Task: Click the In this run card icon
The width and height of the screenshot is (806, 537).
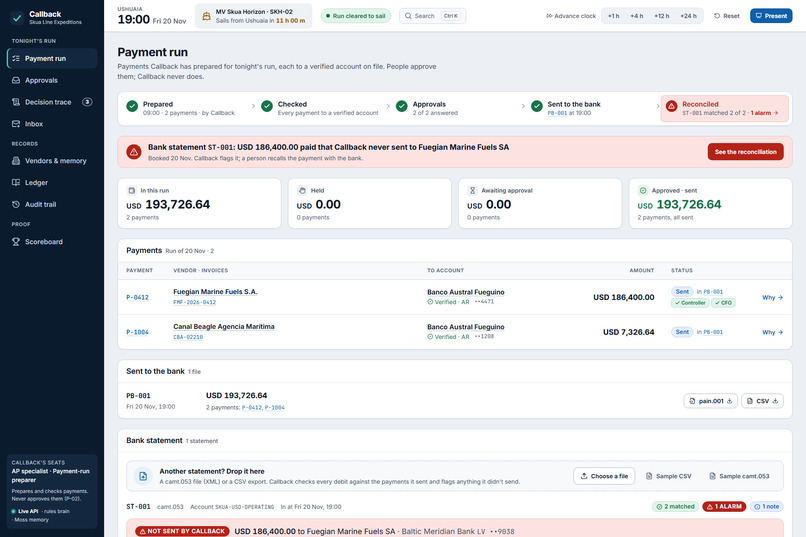Action: [132, 191]
